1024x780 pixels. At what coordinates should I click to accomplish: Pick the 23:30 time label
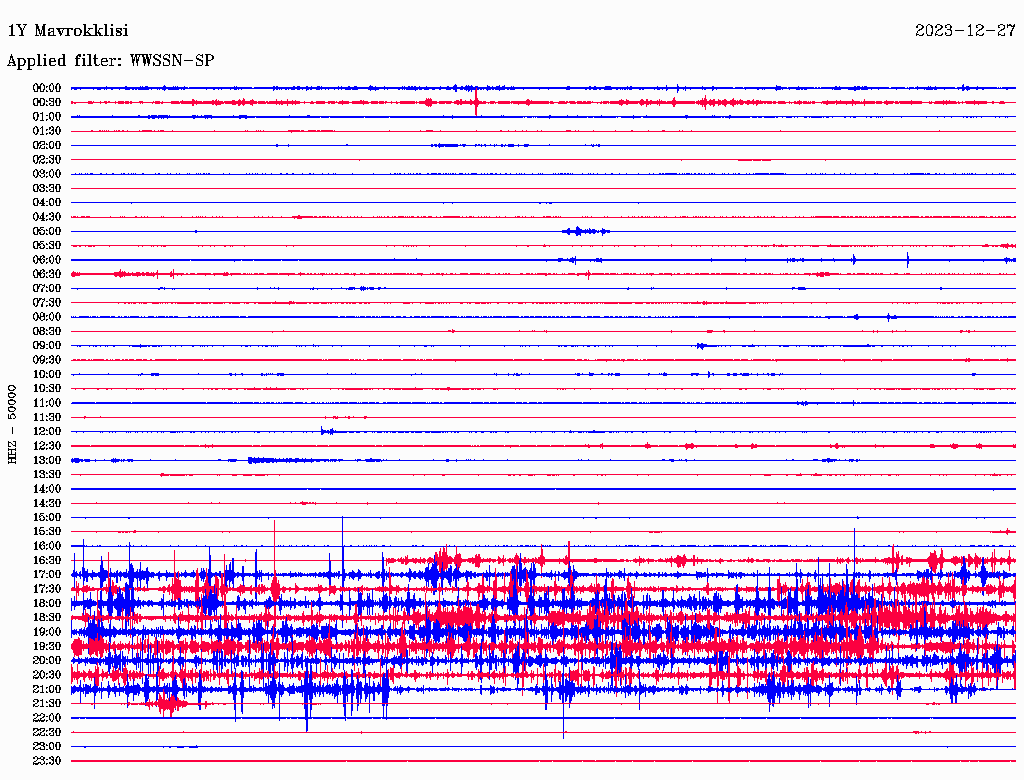point(47,761)
